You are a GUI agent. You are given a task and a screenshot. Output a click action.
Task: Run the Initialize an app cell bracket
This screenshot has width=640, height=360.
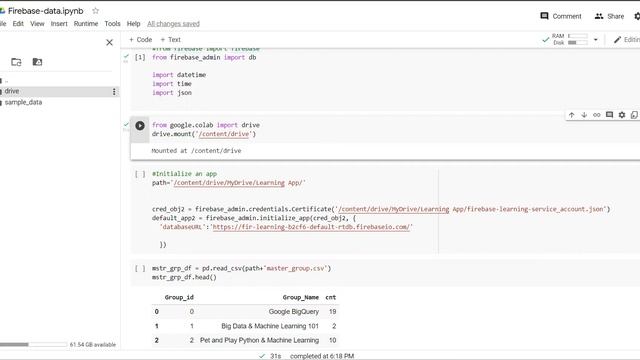(140, 174)
